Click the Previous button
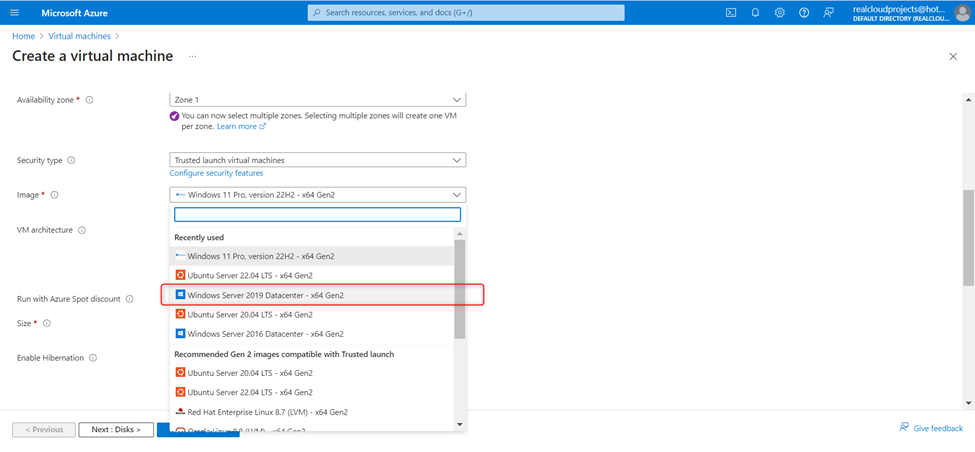Viewport: 975px width, 452px height. pyautogui.click(x=44, y=430)
